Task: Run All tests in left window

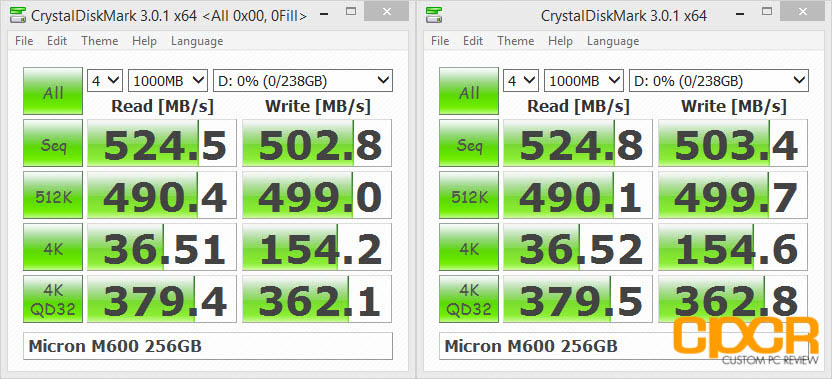Action: click(x=53, y=91)
